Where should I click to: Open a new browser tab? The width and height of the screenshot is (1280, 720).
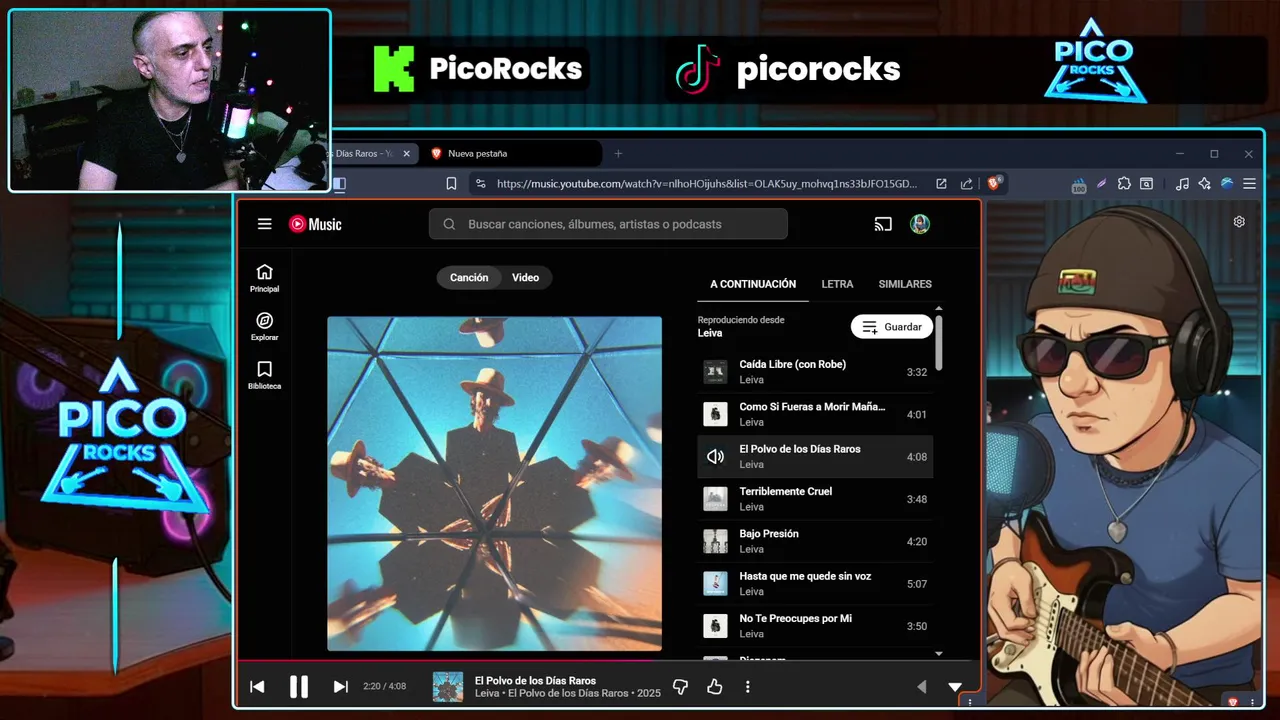[x=618, y=153]
